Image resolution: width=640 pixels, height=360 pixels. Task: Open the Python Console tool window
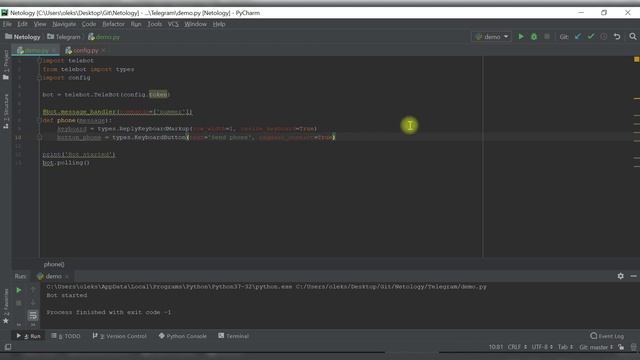(182, 336)
